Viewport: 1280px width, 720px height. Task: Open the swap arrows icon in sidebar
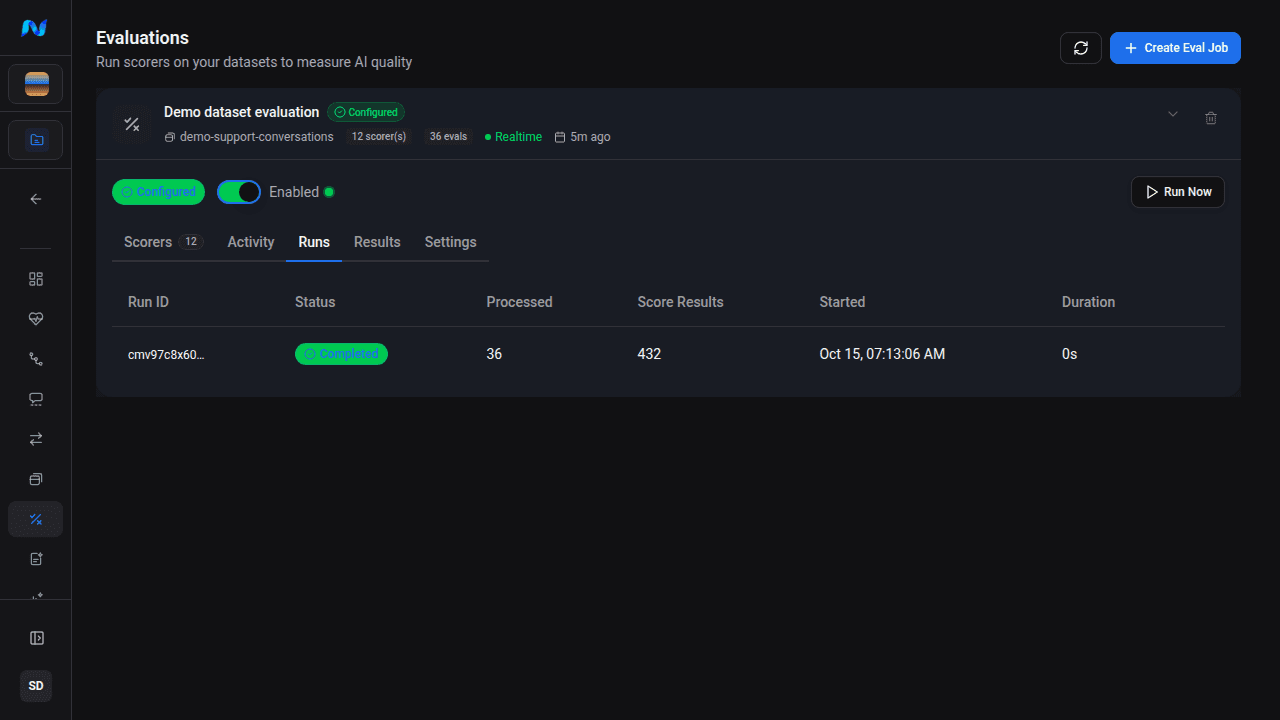pyautogui.click(x=36, y=439)
